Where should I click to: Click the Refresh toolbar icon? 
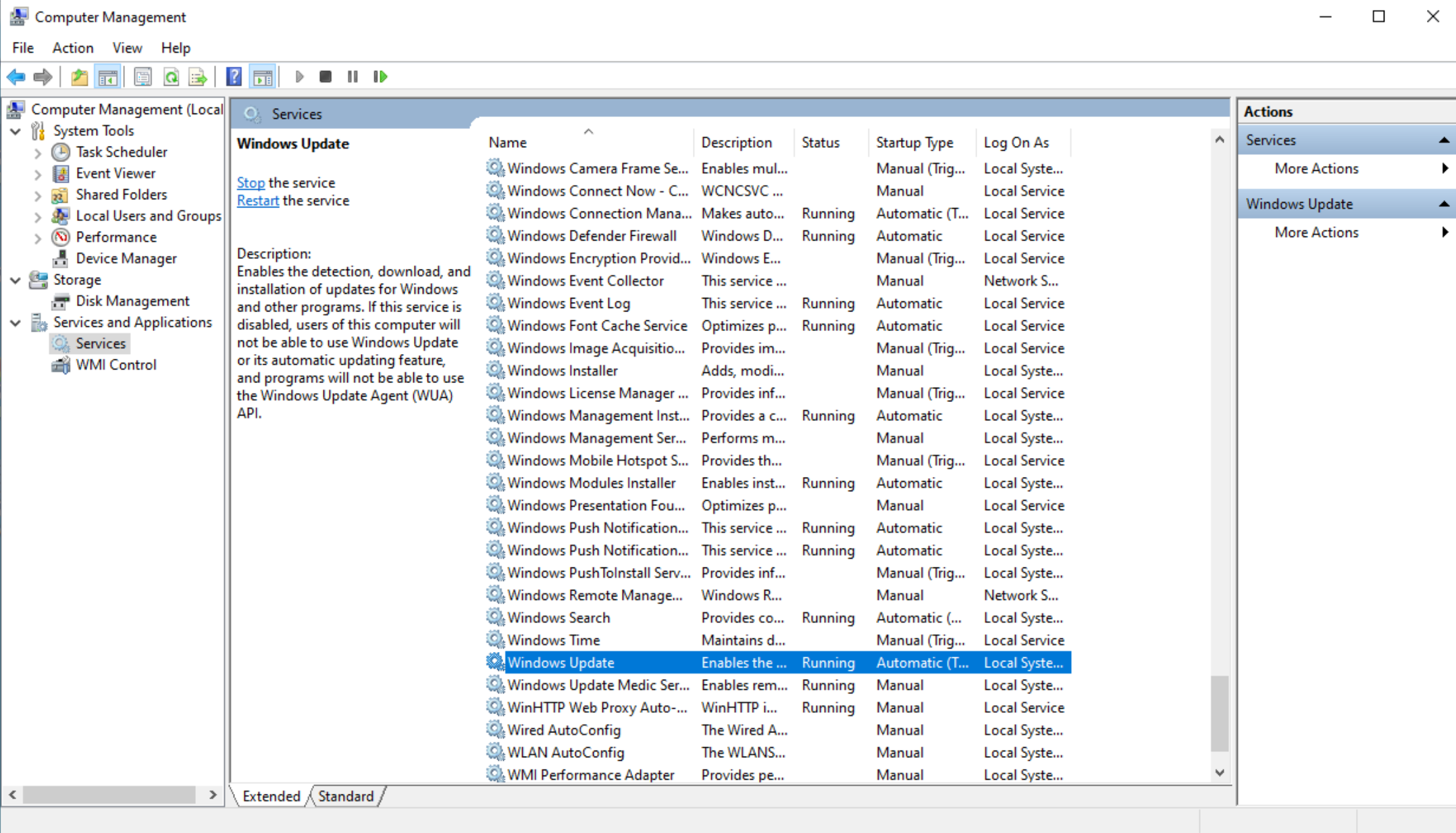171,77
